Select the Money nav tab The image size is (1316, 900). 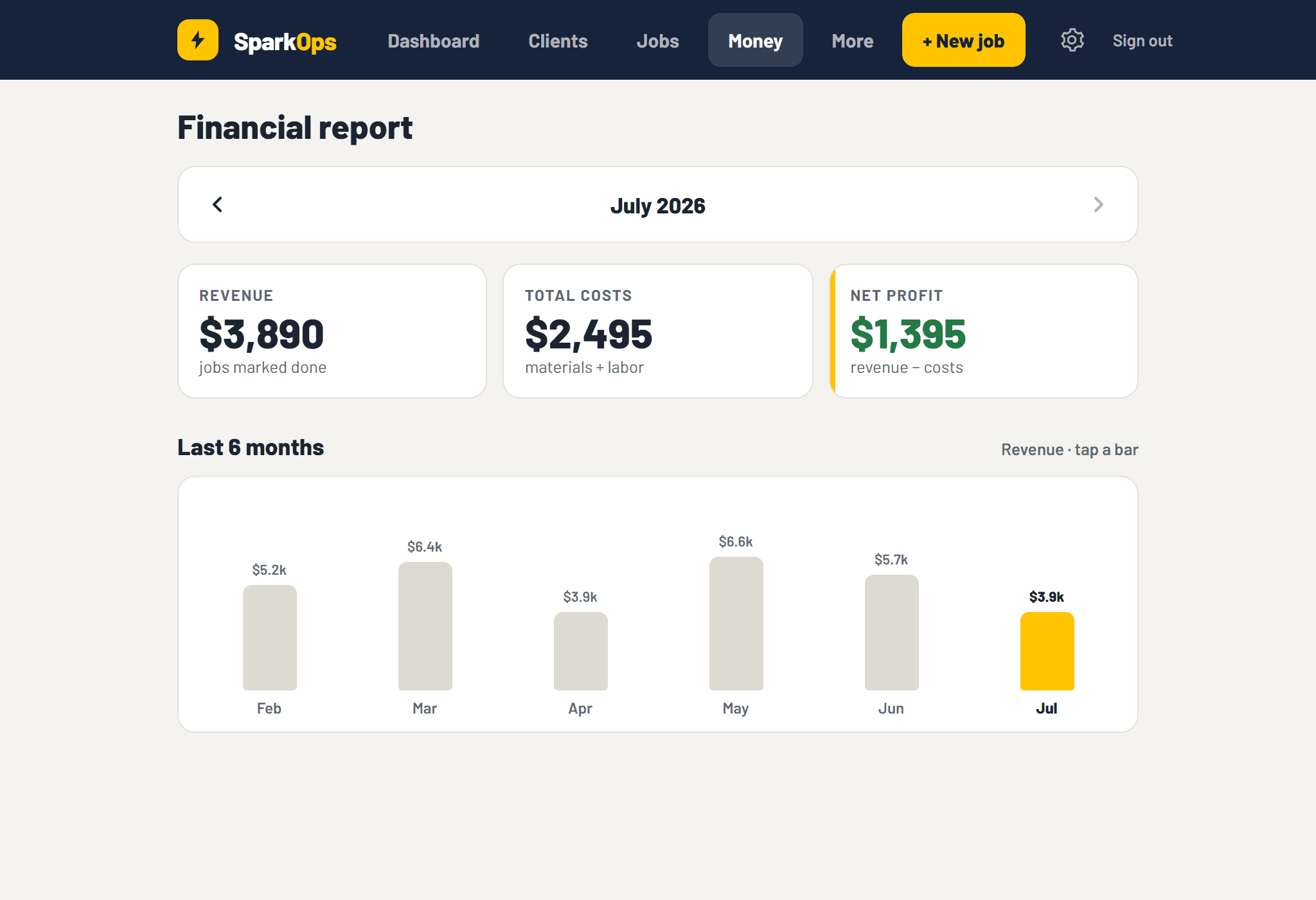[756, 40]
